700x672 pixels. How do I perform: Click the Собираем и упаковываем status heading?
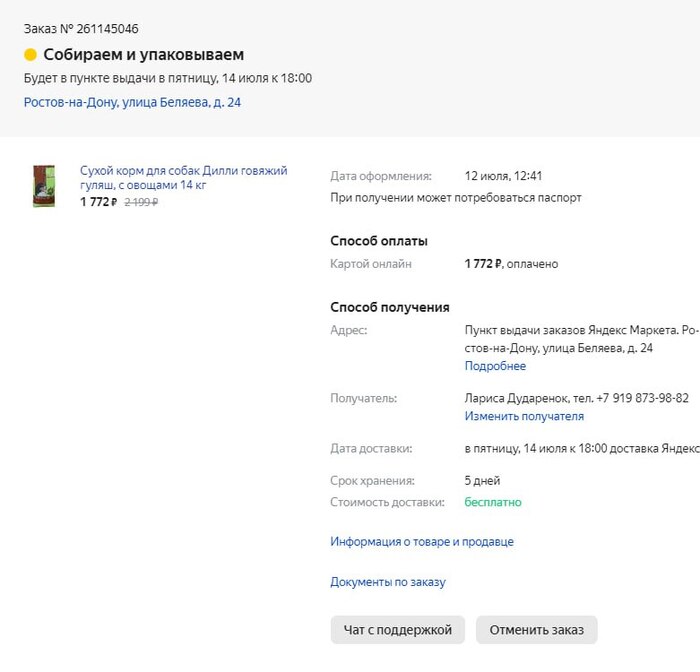coord(144,55)
